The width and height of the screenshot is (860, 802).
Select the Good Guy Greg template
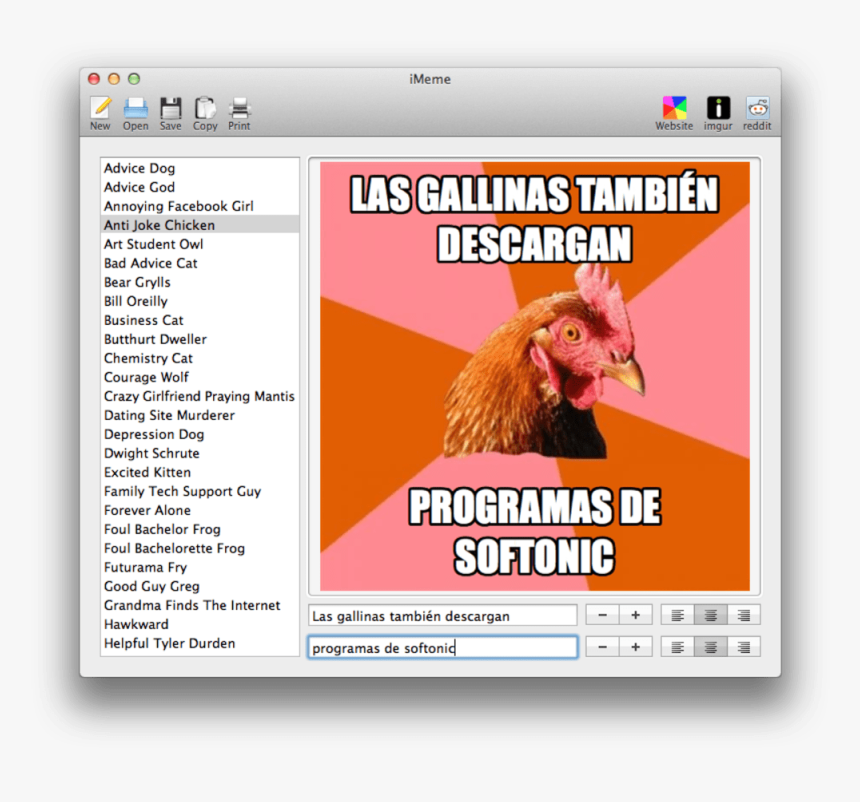pos(151,586)
